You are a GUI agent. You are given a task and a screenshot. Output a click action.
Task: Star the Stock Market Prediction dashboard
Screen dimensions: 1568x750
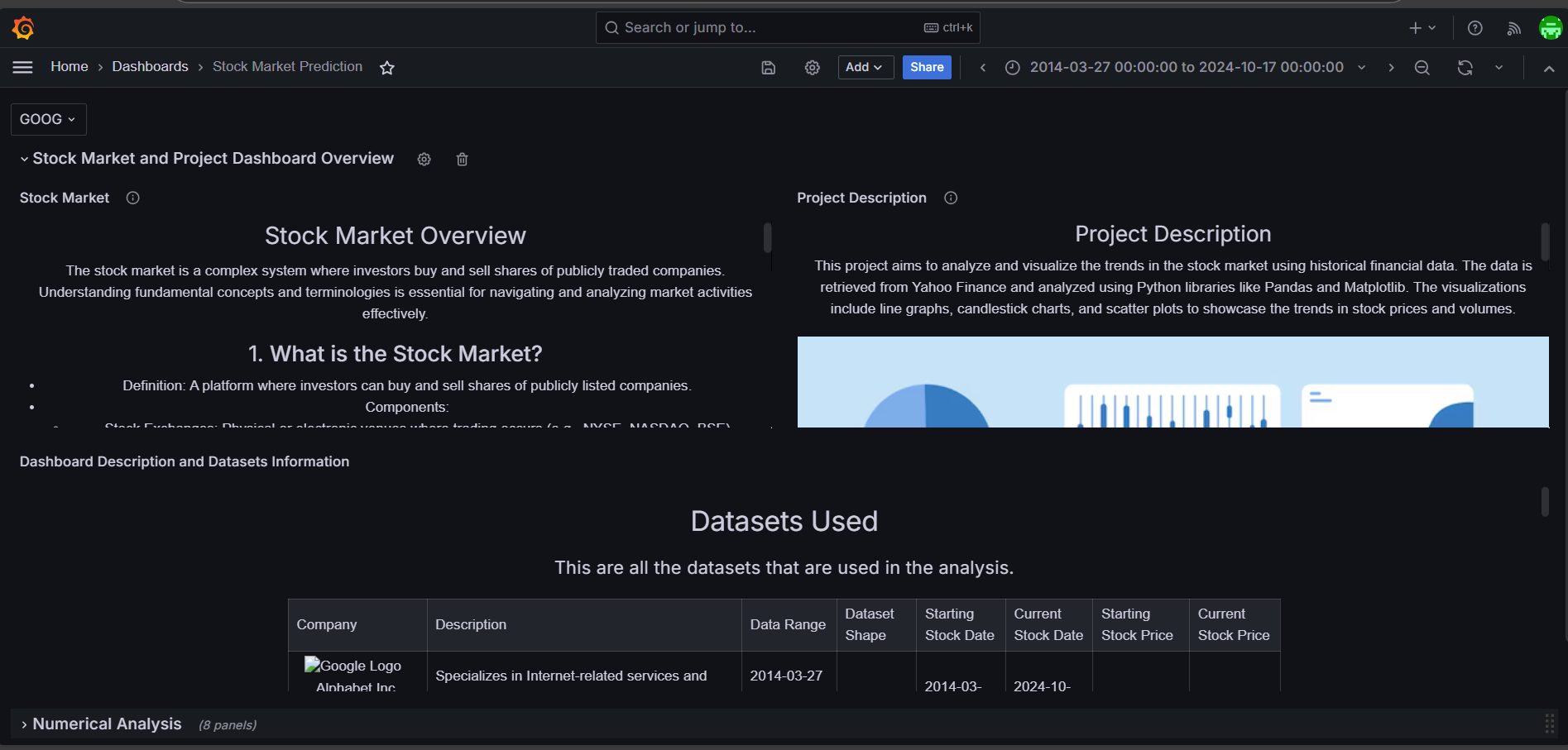point(386,68)
